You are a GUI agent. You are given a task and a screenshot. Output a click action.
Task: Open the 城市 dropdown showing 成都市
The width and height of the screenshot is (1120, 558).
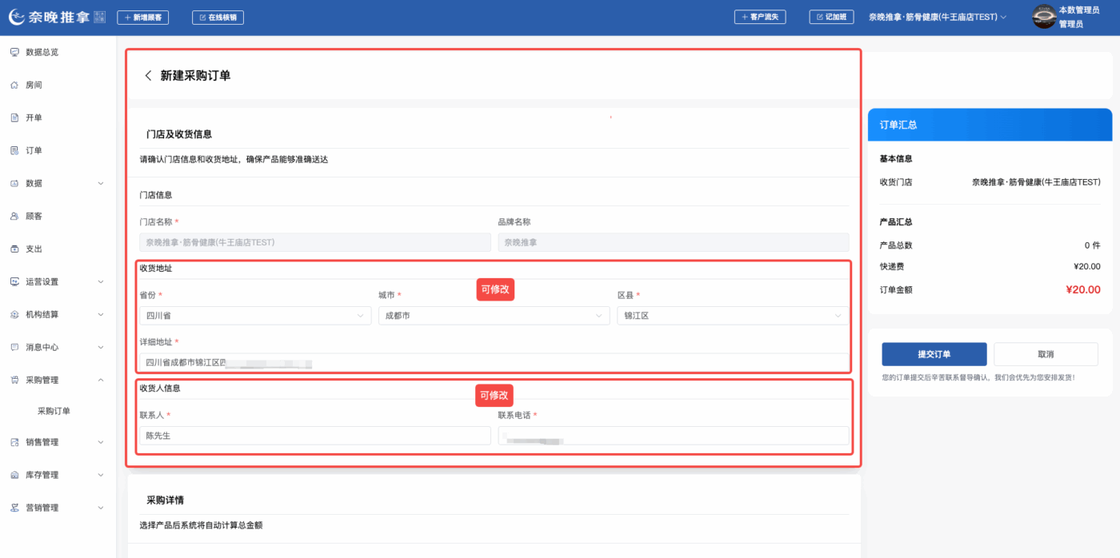(493, 316)
